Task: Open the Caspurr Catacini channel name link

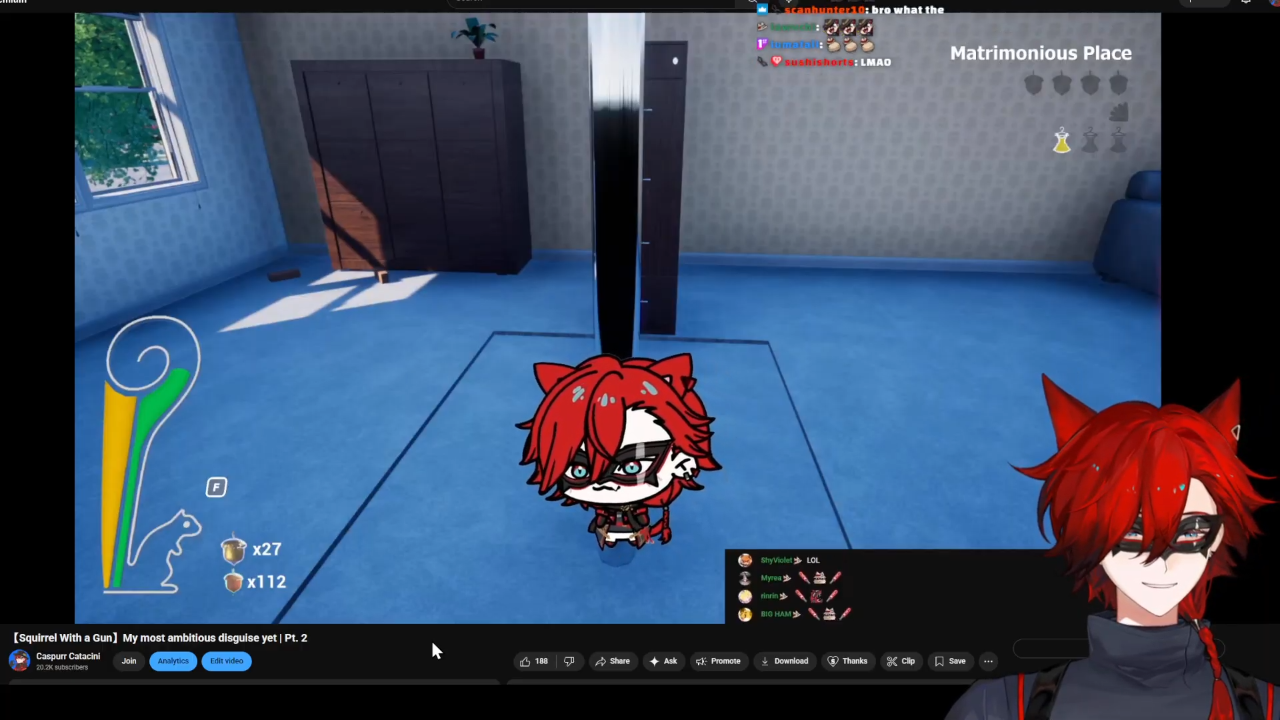Action: (68, 656)
